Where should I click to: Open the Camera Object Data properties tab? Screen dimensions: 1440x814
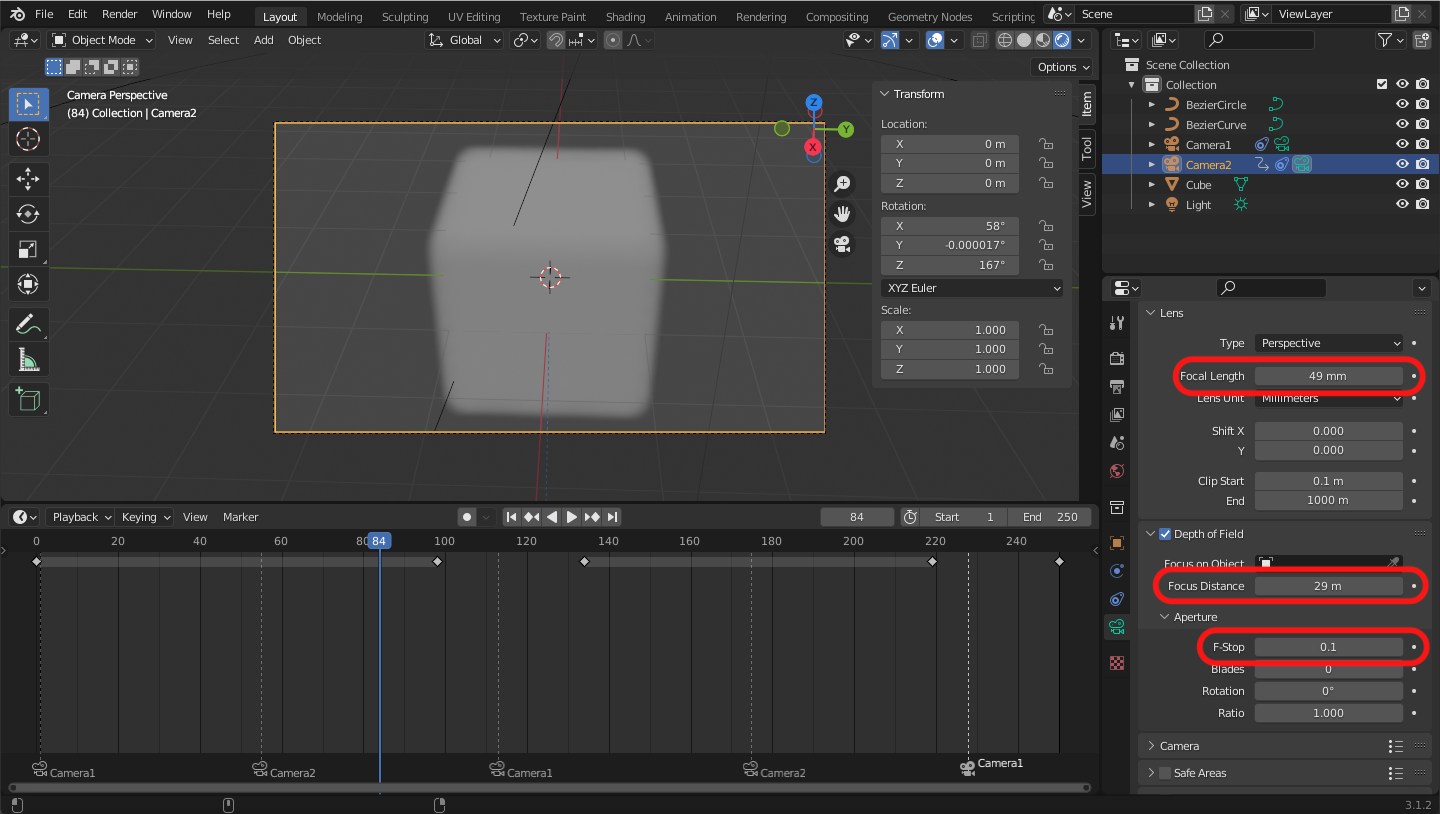(1117, 627)
